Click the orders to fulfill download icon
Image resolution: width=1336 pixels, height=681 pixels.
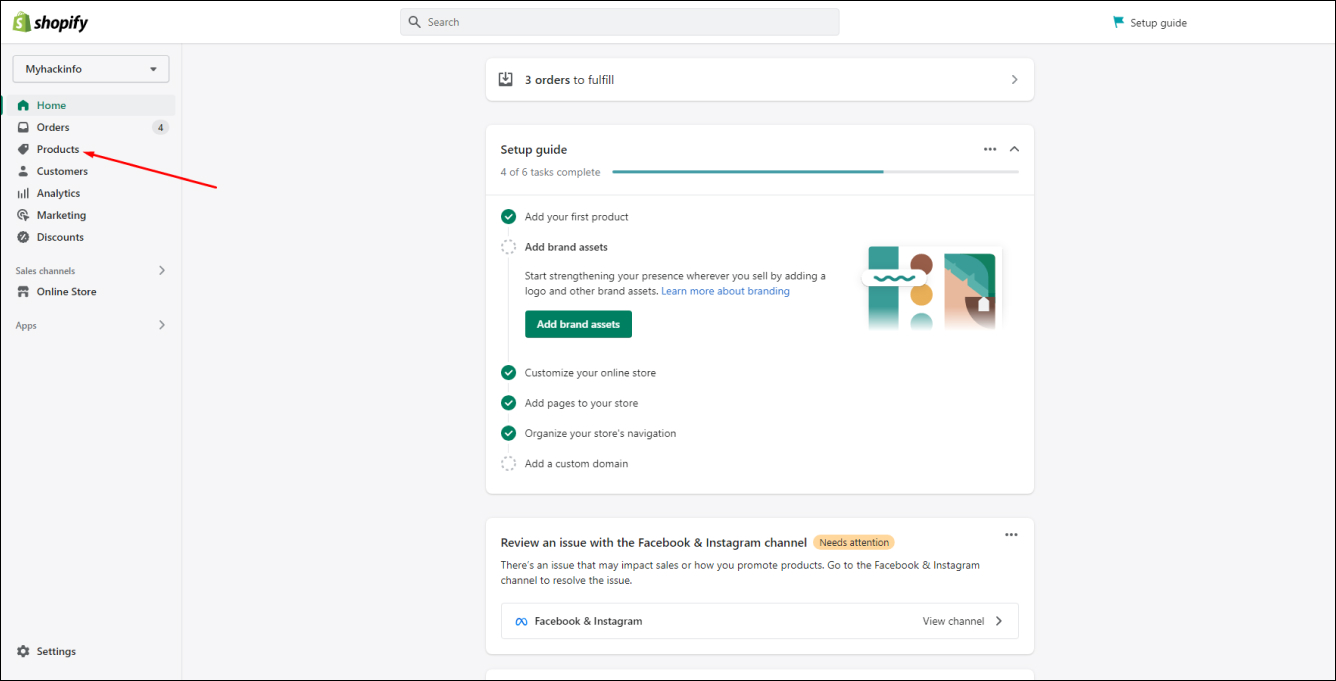(506, 79)
